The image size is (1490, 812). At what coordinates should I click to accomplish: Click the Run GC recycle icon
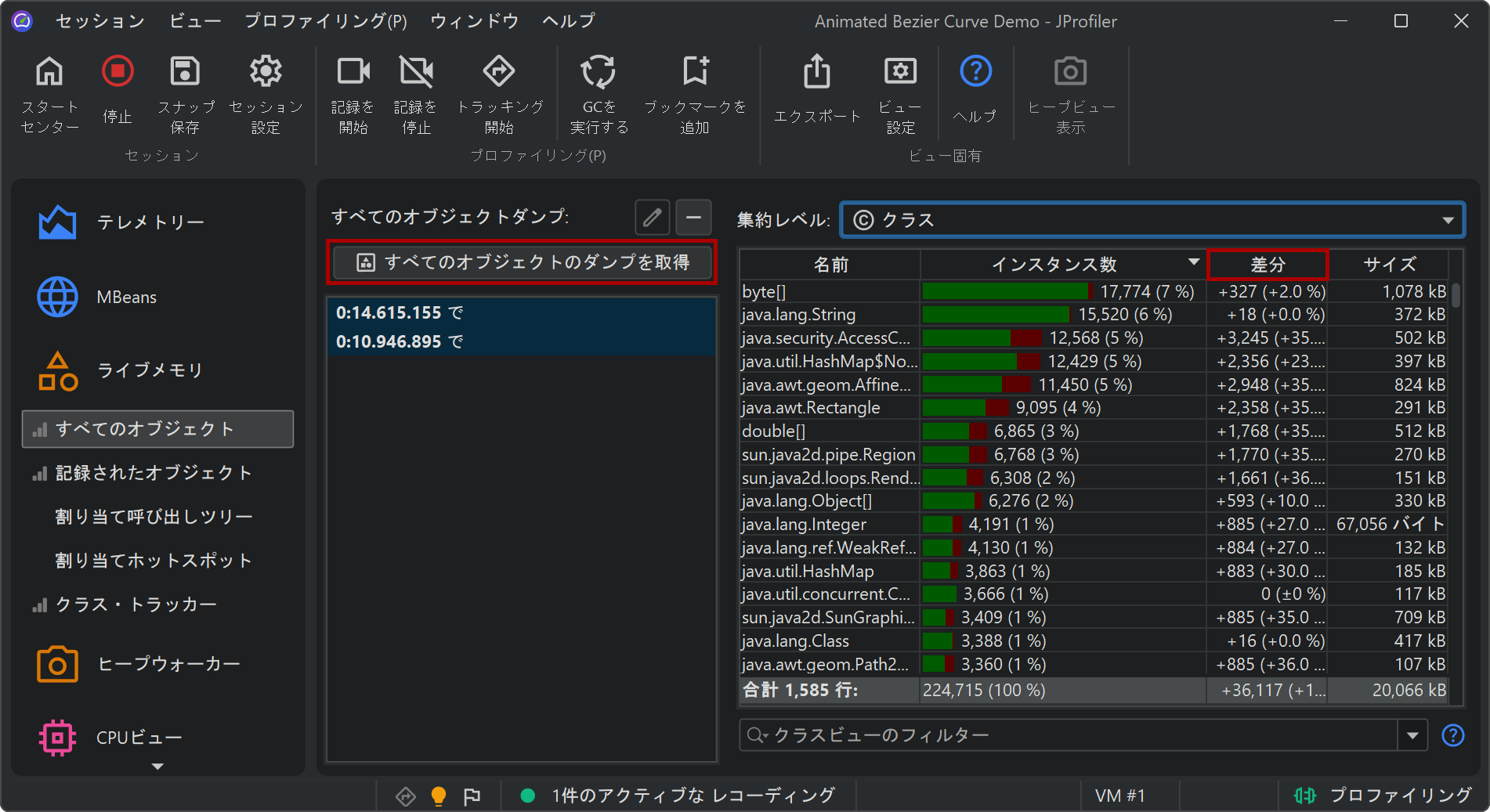[599, 72]
